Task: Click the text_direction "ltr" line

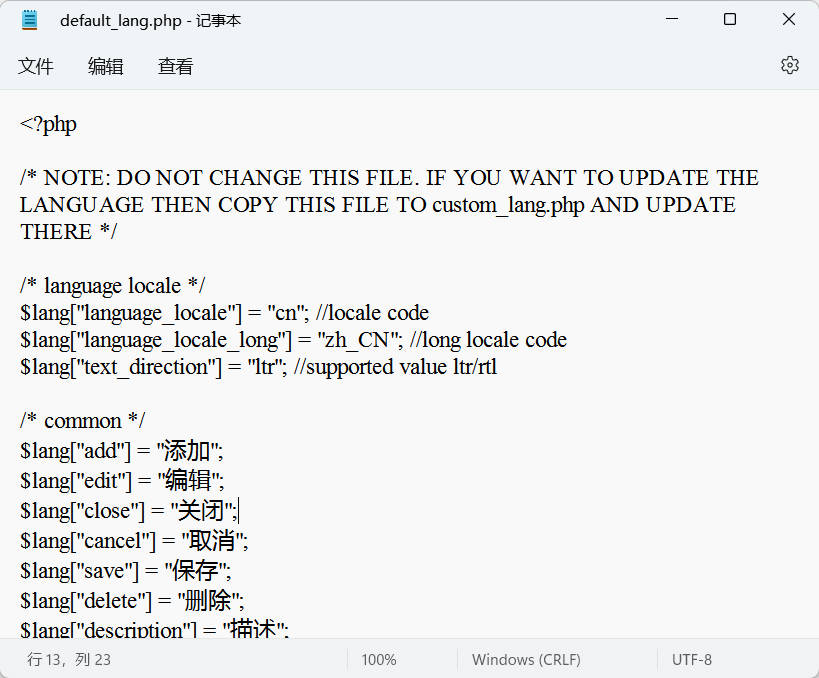Action: tap(259, 367)
